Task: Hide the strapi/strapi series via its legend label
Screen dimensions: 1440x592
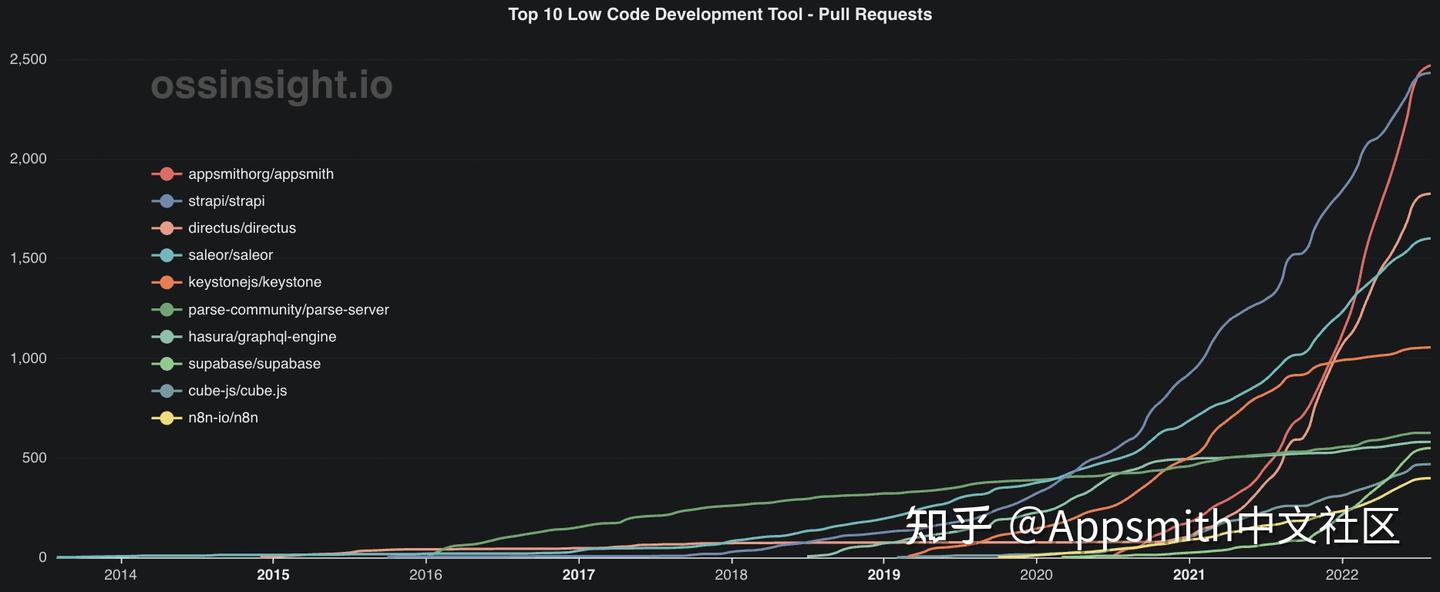Action: pyautogui.click(x=226, y=200)
